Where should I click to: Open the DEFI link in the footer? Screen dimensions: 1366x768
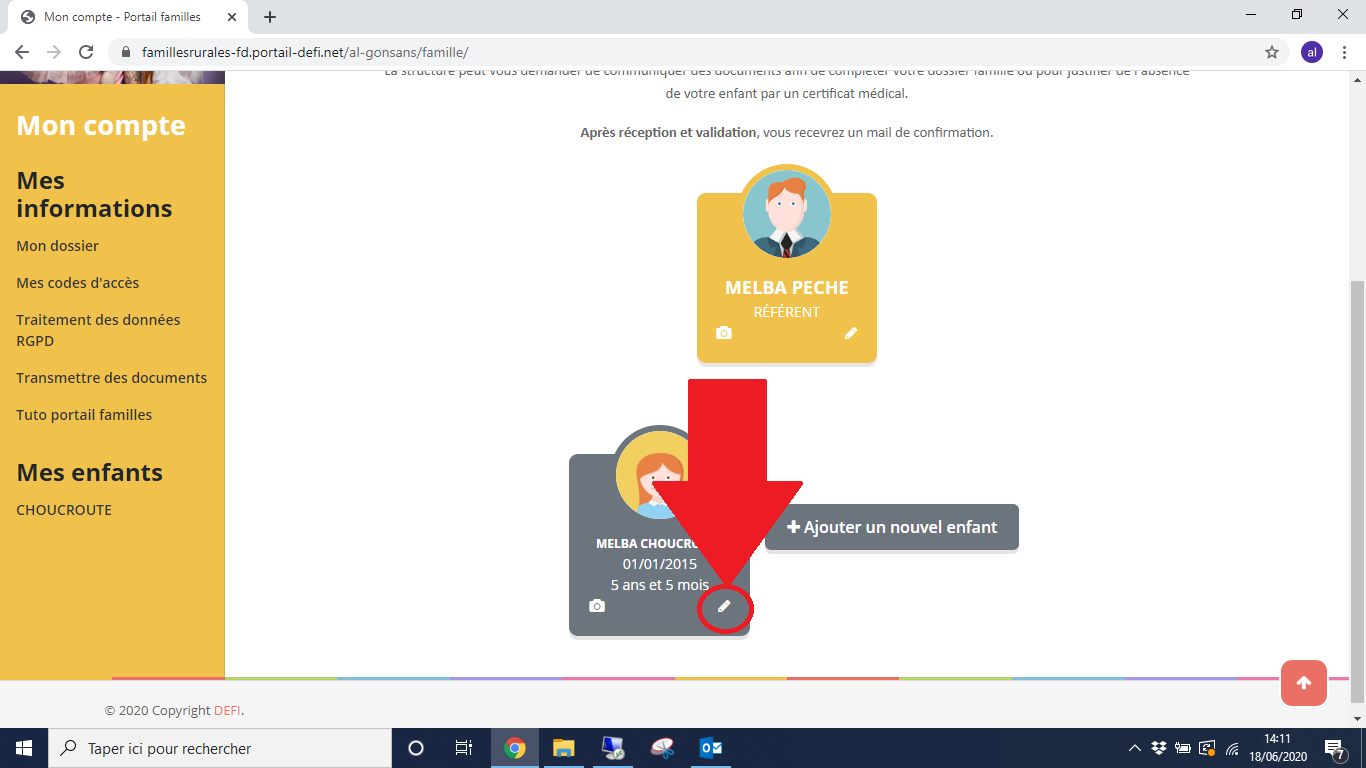pos(227,711)
